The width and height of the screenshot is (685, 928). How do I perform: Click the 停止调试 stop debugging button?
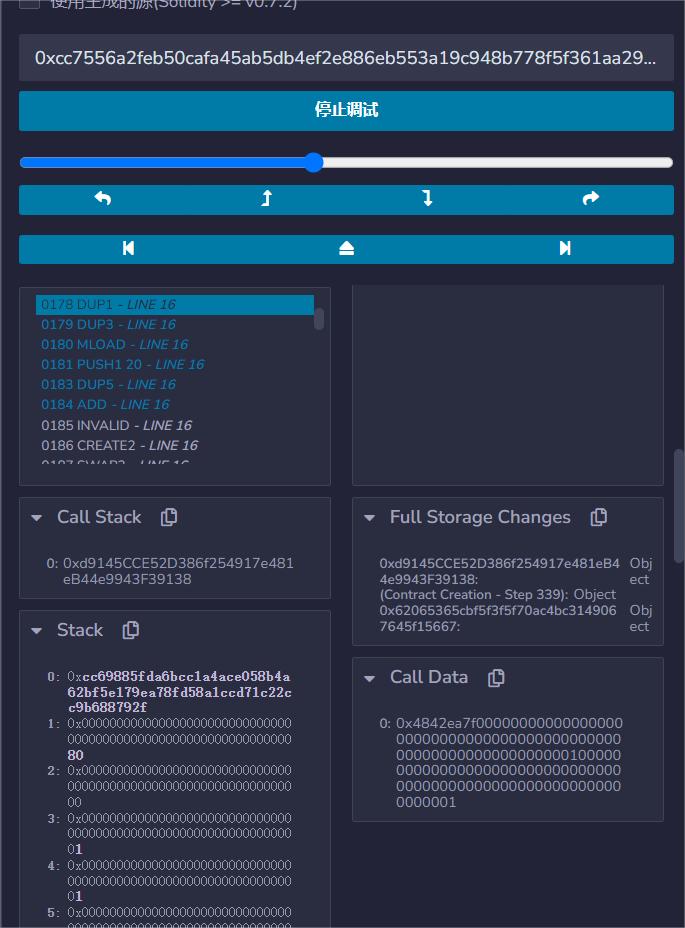coord(346,110)
